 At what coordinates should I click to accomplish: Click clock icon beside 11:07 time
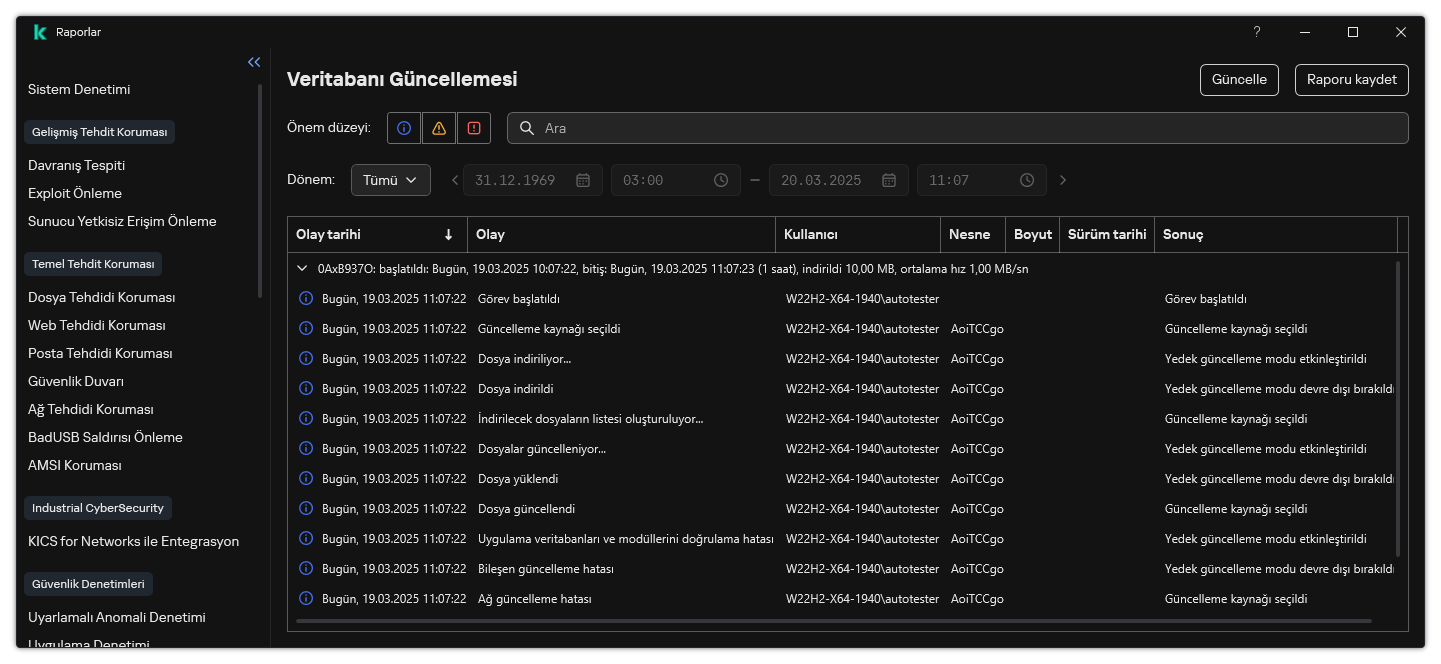(x=1027, y=180)
